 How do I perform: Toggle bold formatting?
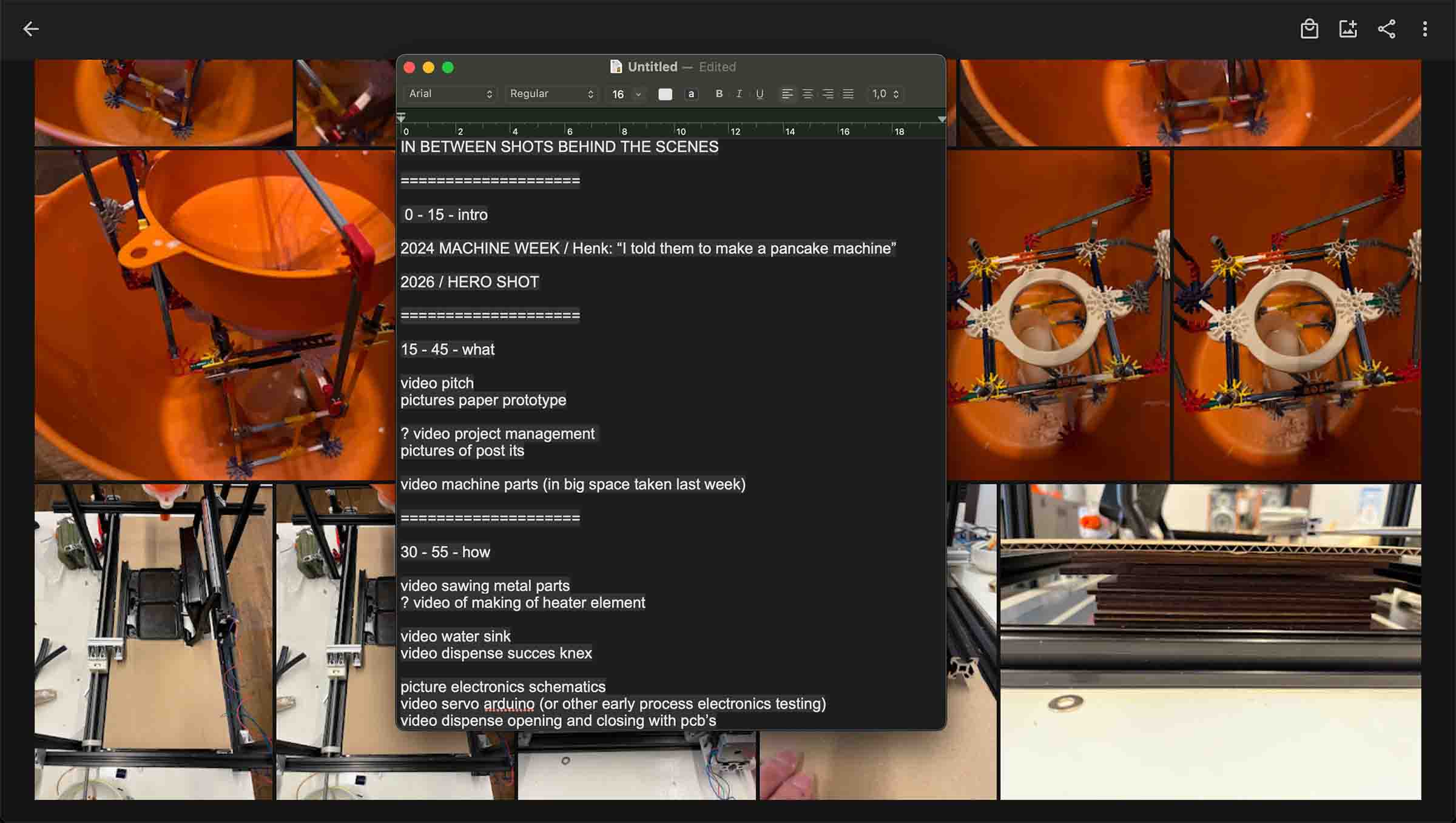point(719,94)
